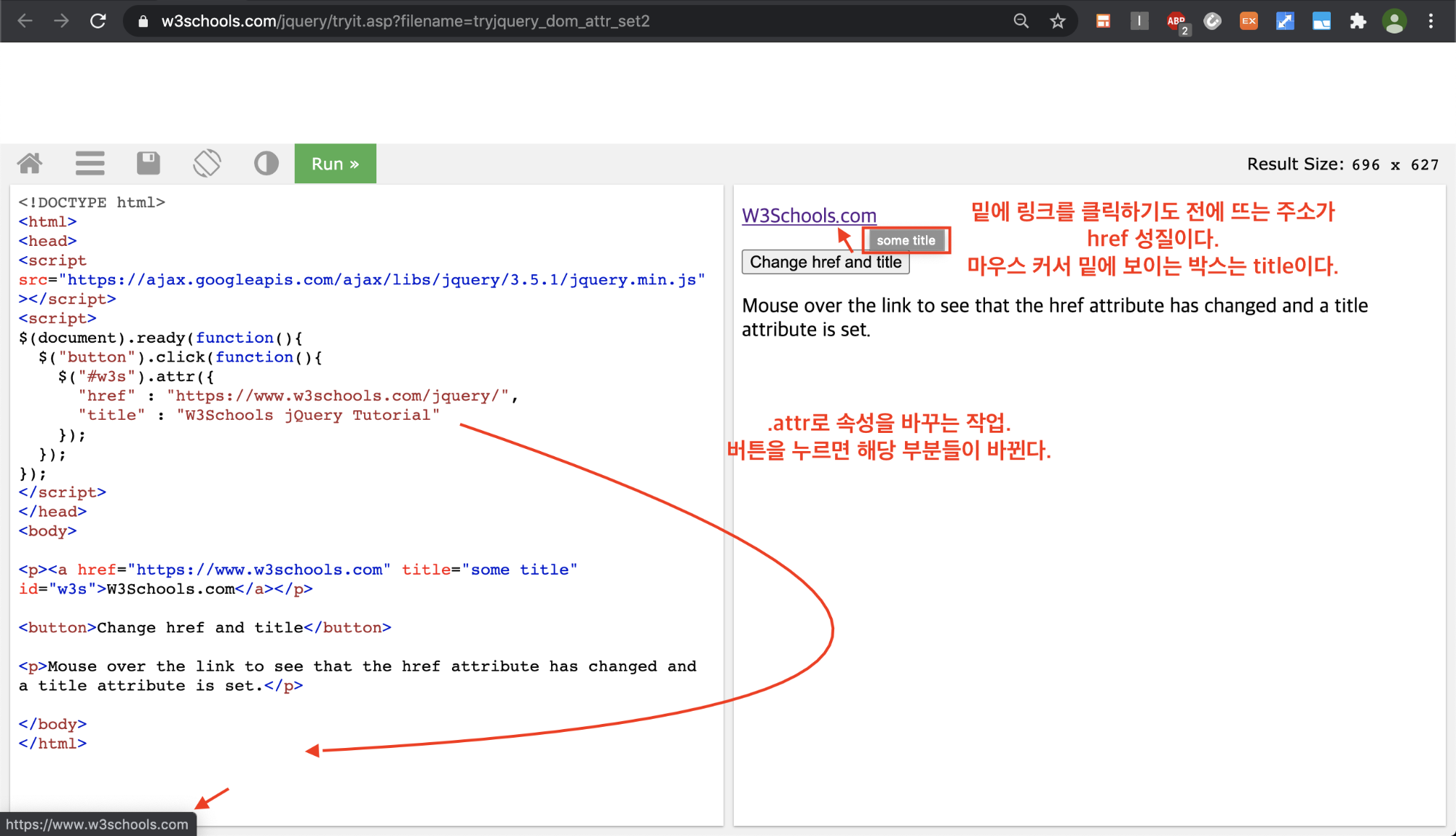The image size is (1456, 836).
Task: Reload the page with refresh icon
Action: coord(98,21)
